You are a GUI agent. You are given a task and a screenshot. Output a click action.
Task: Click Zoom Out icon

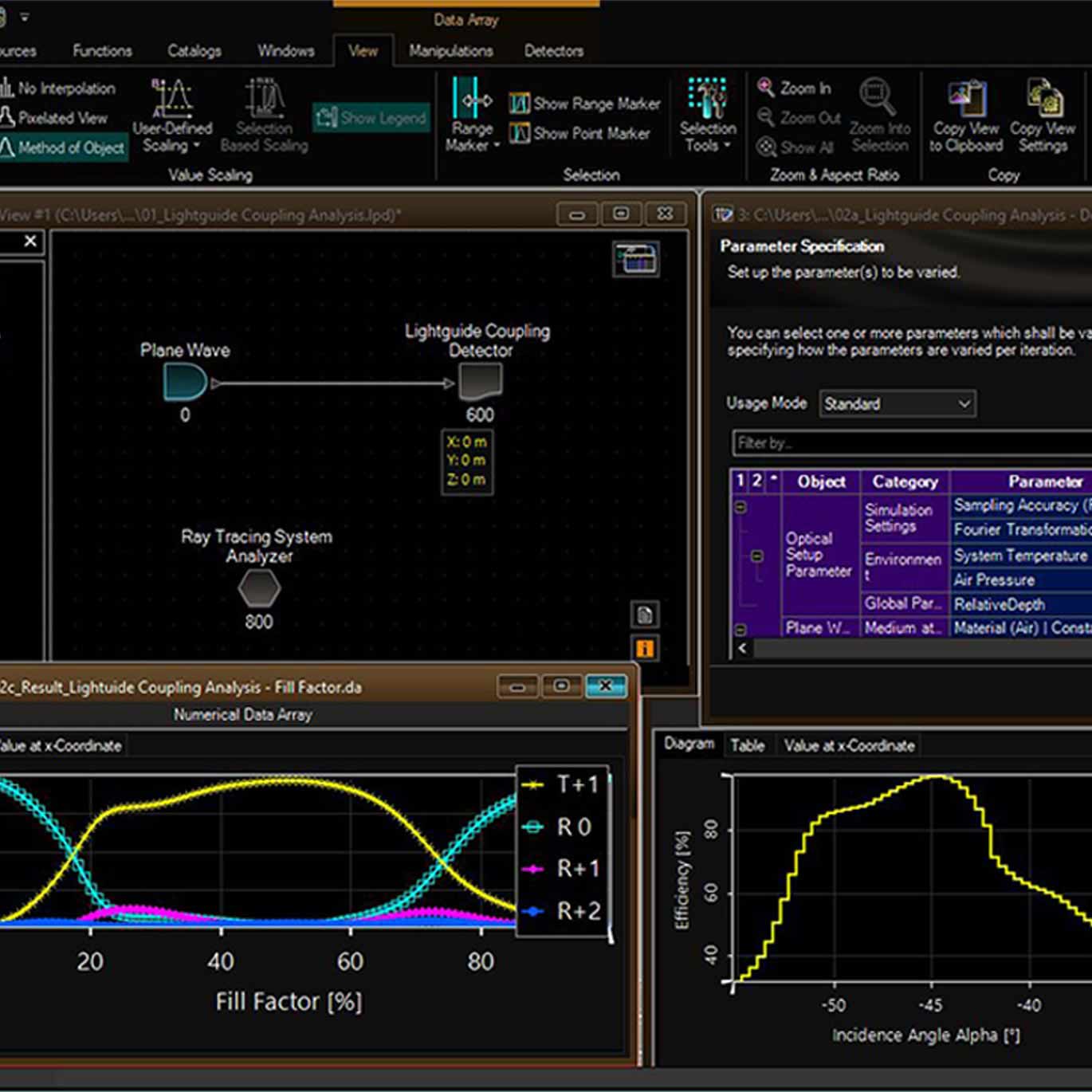766,118
